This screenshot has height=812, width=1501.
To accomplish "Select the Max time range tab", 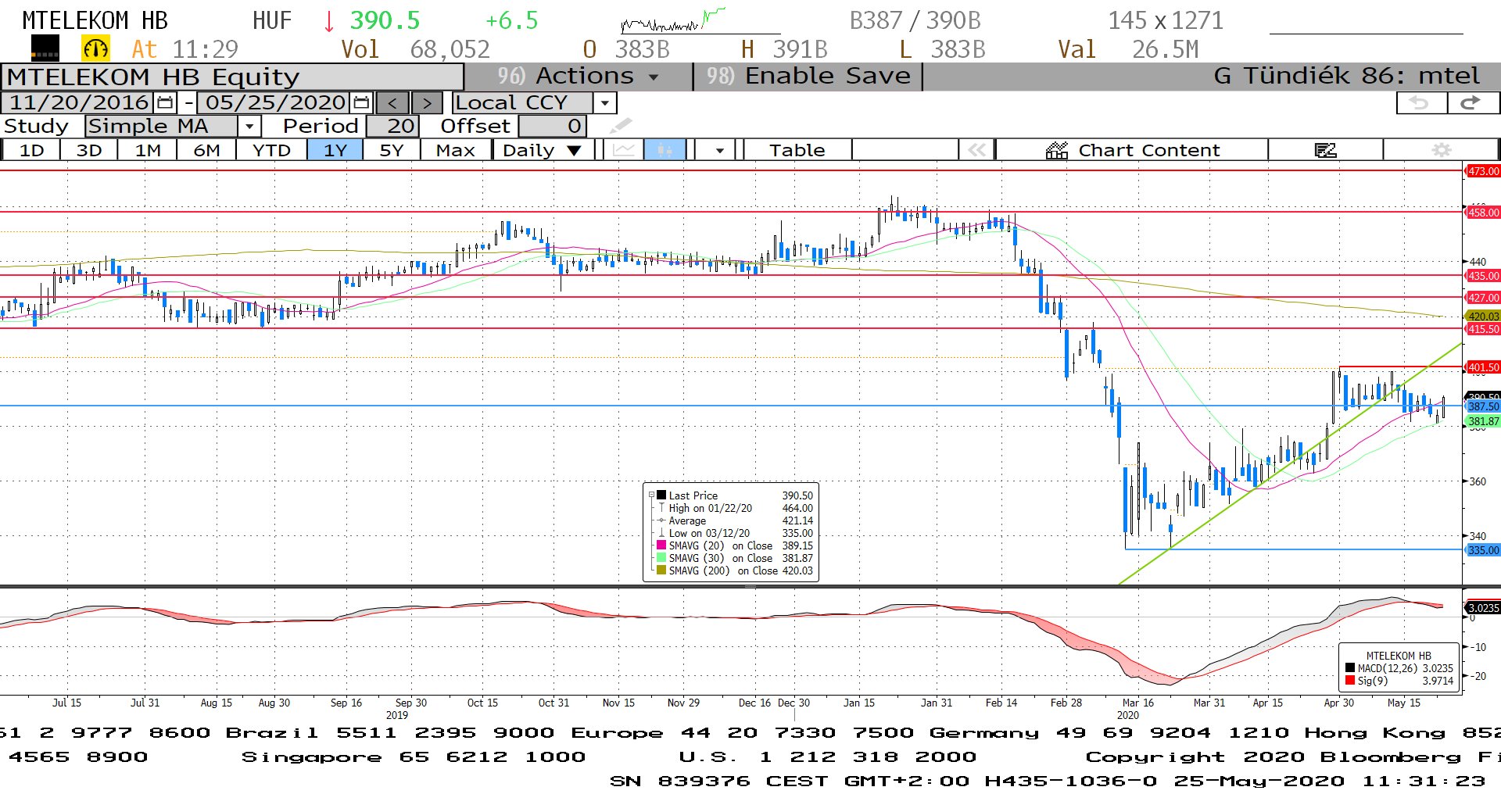I will tap(456, 150).
